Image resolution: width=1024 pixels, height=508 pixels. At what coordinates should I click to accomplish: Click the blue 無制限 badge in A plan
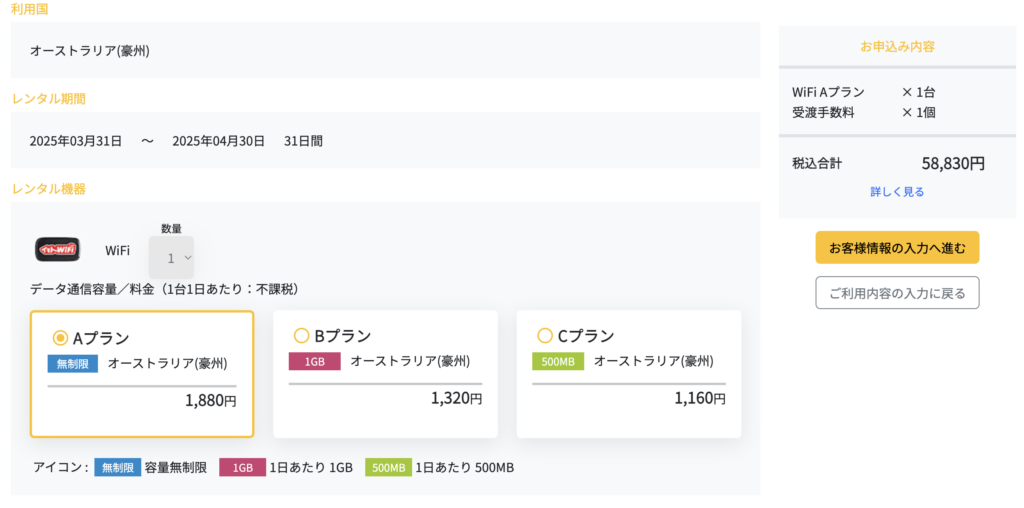pyautogui.click(x=73, y=364)
